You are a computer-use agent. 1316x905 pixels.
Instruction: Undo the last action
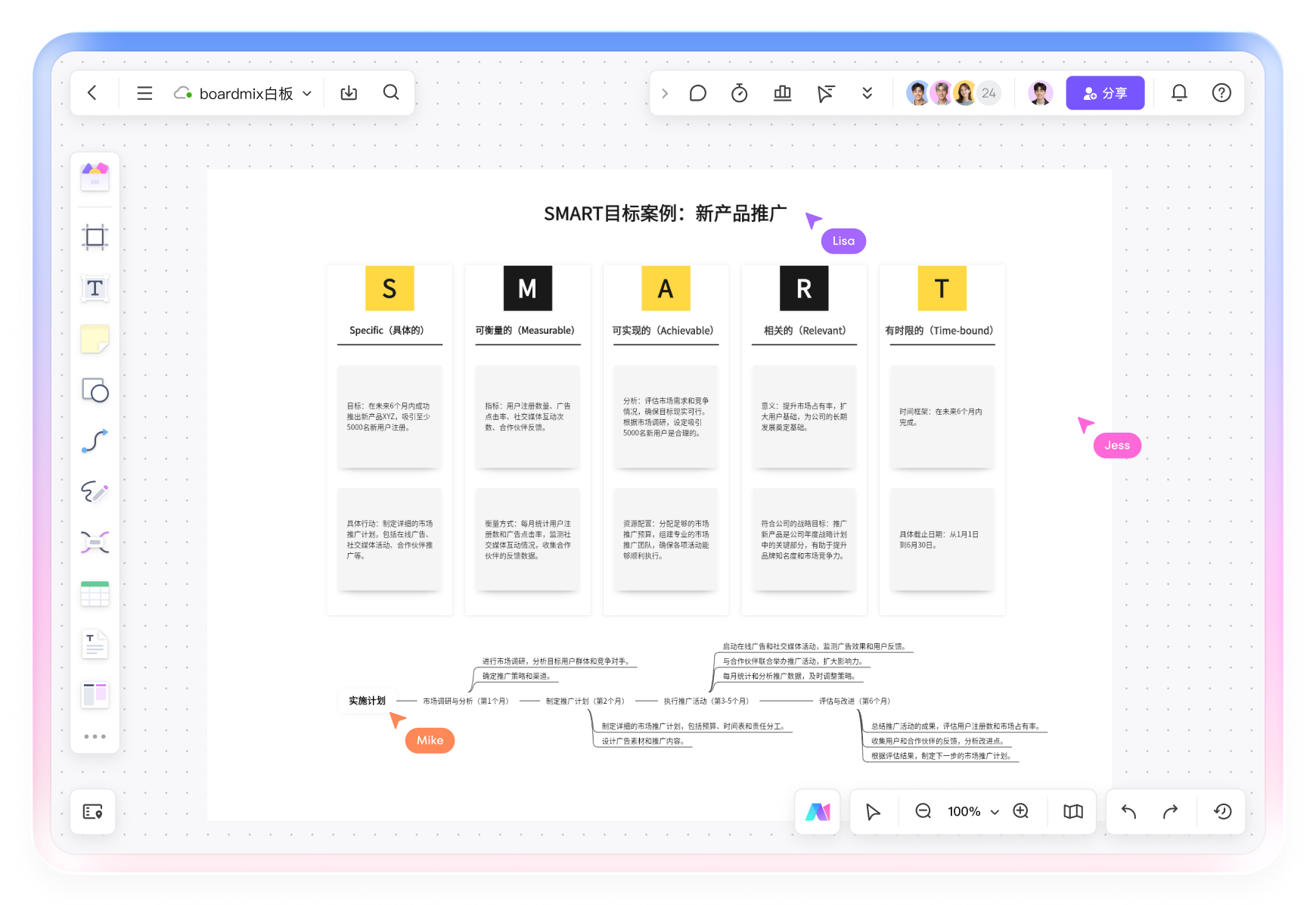click(1128, 811)
